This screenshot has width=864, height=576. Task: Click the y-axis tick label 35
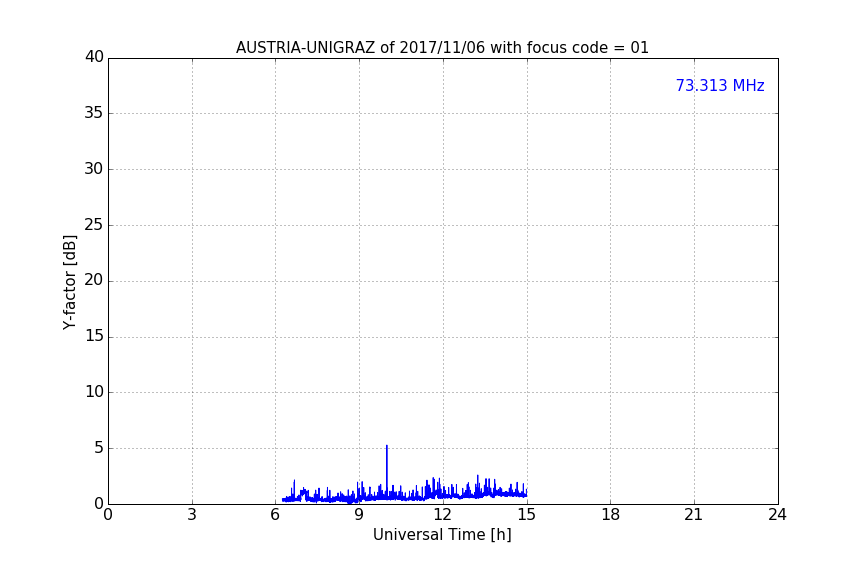(x=94, y=113)
